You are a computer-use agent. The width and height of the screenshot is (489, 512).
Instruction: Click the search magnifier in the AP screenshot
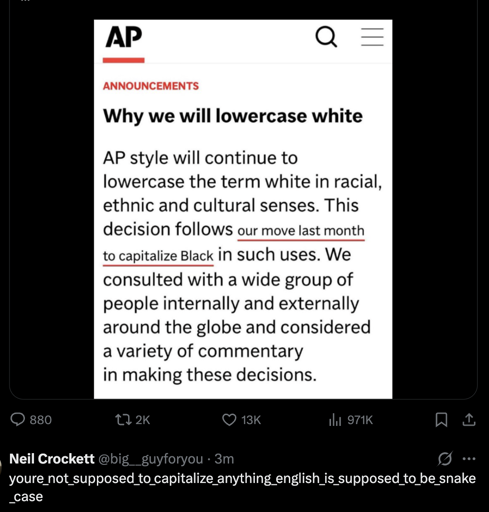pos(326,37)
